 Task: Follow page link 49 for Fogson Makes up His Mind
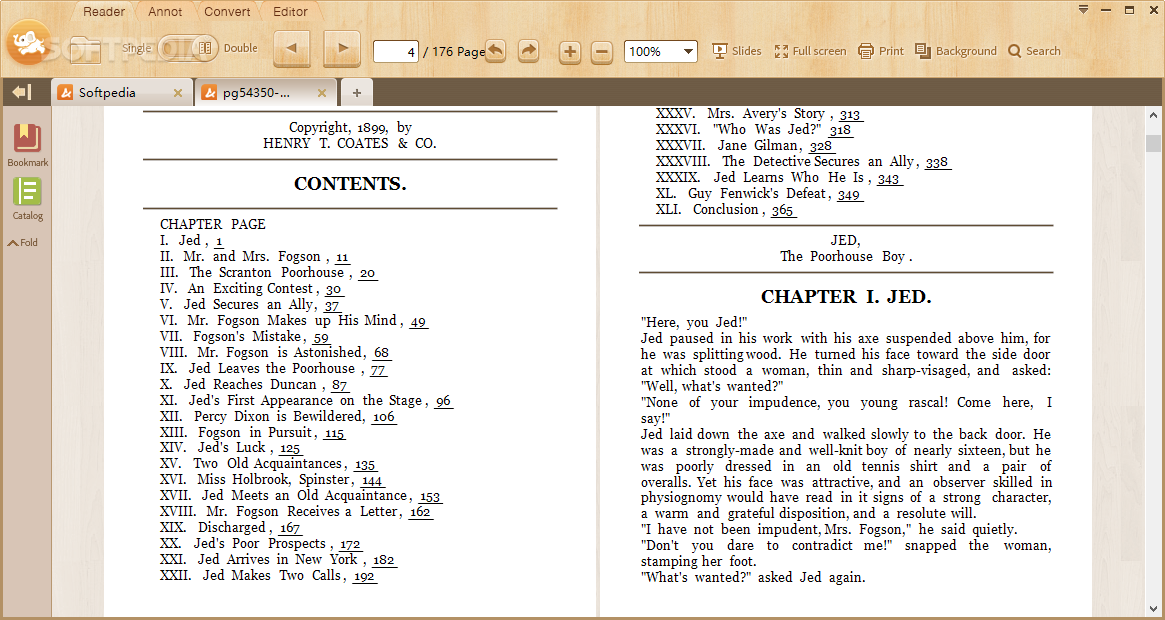tap(418, 322)
